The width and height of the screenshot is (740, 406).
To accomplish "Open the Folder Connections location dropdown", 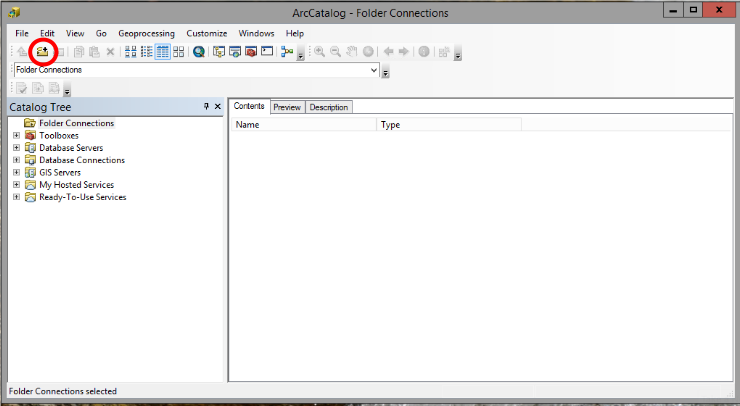I will [x=374, y=70].
